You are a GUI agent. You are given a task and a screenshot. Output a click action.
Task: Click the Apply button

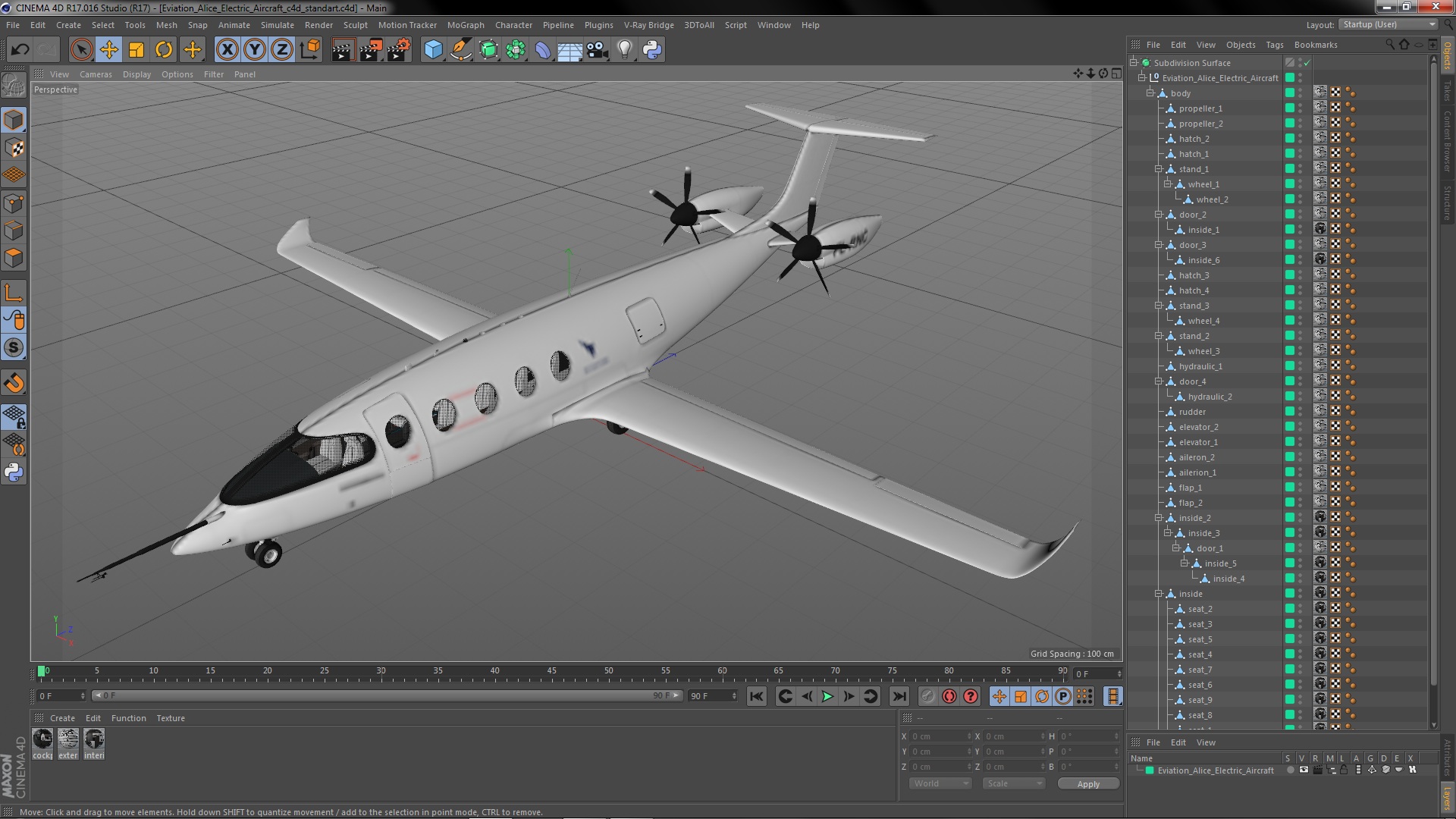pyautogui.click(x=1088, y=784)
